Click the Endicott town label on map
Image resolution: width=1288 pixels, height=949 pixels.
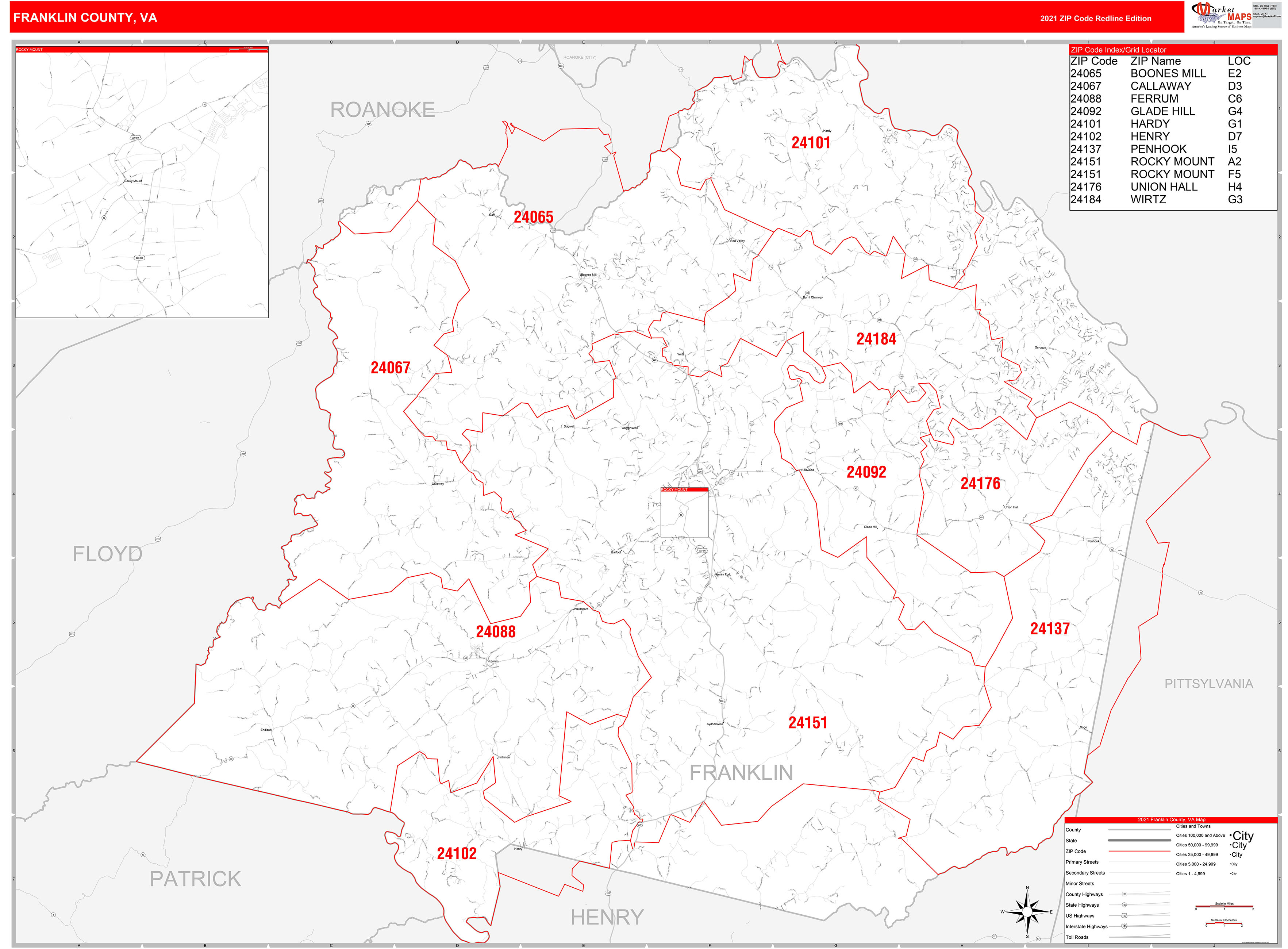[x=266, y=730]
